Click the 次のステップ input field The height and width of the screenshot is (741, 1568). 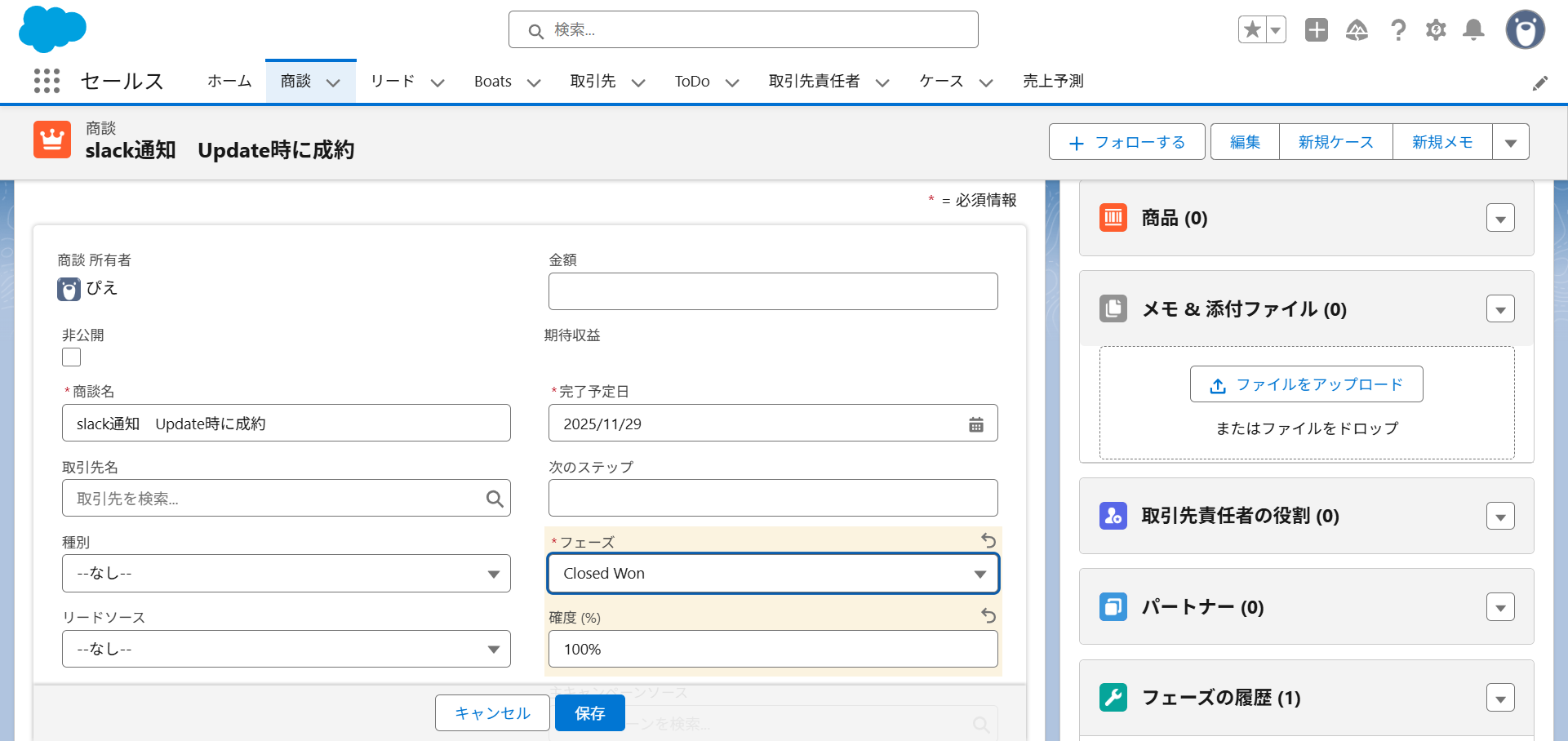(x=773, y=498)
